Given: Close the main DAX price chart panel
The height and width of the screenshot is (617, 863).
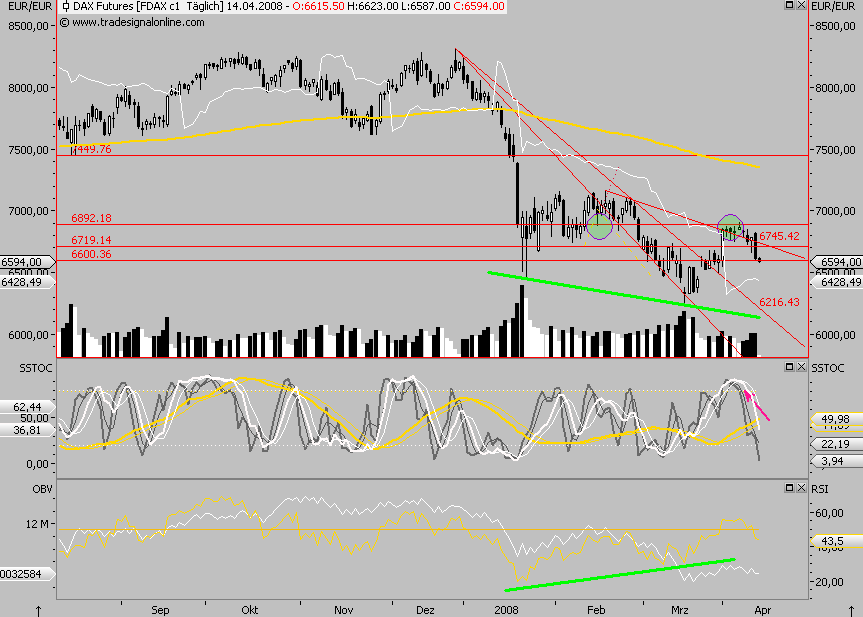Looking at the screenshot, I should click(801, 5).
